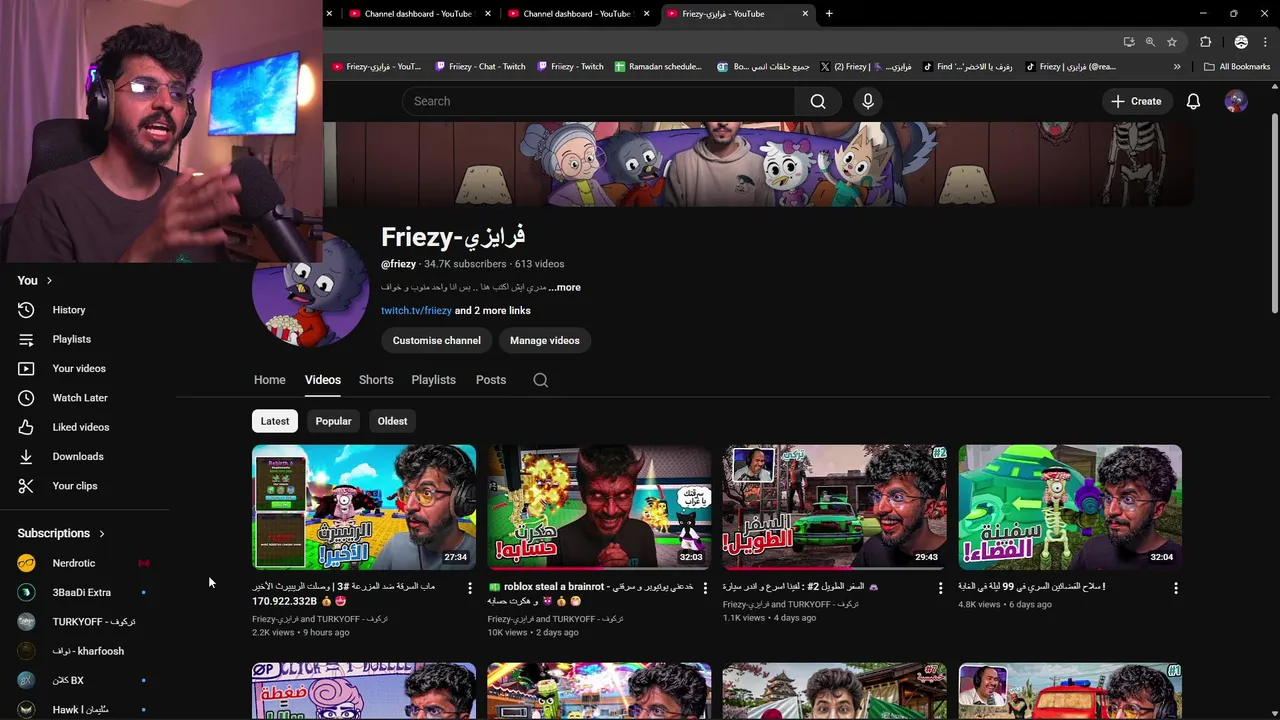Open more options for roblox steal a brainrot video
1280x720 pixels.
pos(705,588)
